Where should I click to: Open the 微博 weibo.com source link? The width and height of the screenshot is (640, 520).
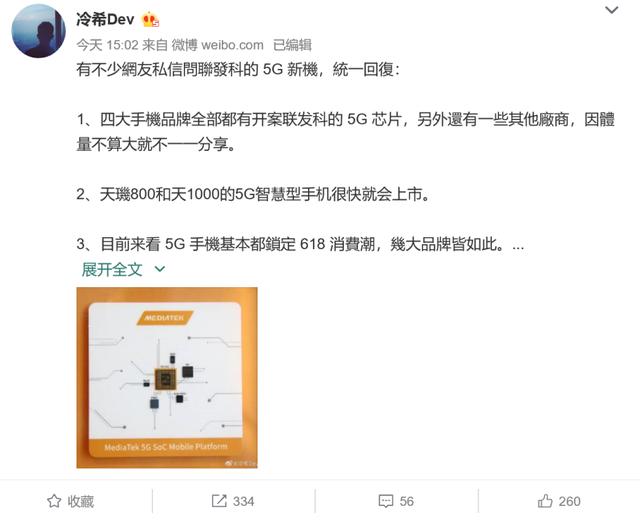[x=217, y=45]
